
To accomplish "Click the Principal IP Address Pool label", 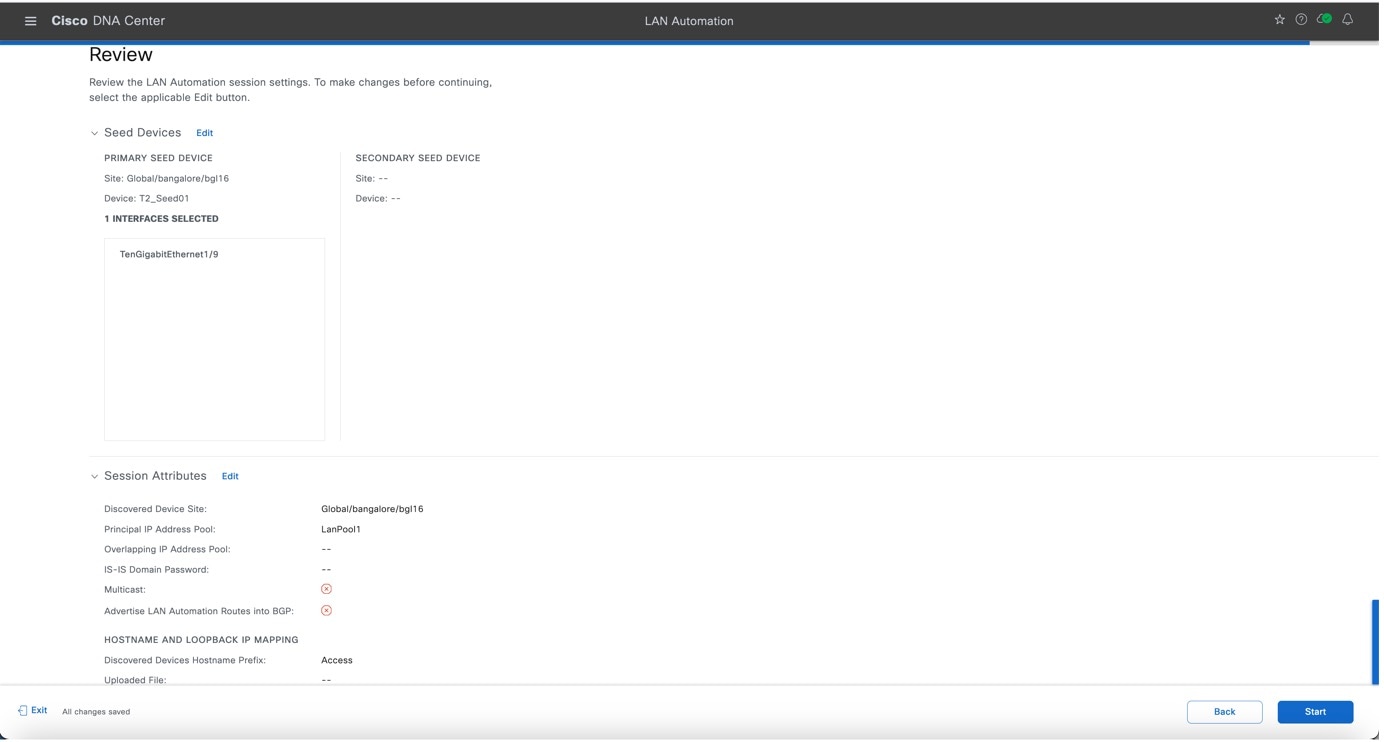I will (x=159, y=530).
